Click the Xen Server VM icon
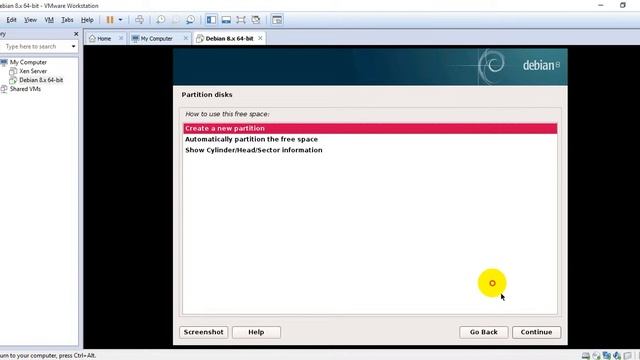The width and height of the screenshot is (640, 360). 13,71
